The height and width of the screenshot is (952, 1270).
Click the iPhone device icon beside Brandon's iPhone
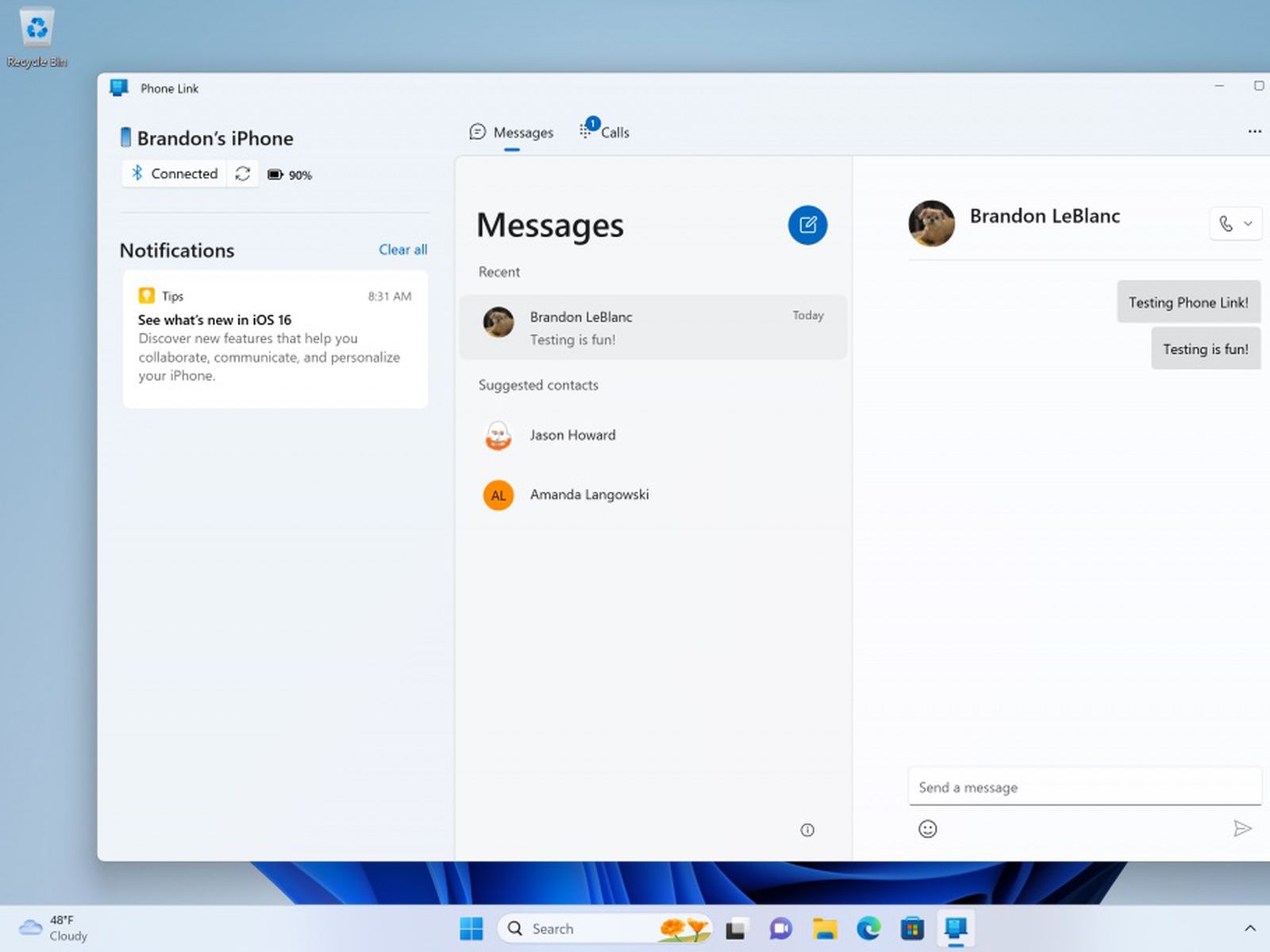[125, 137]
